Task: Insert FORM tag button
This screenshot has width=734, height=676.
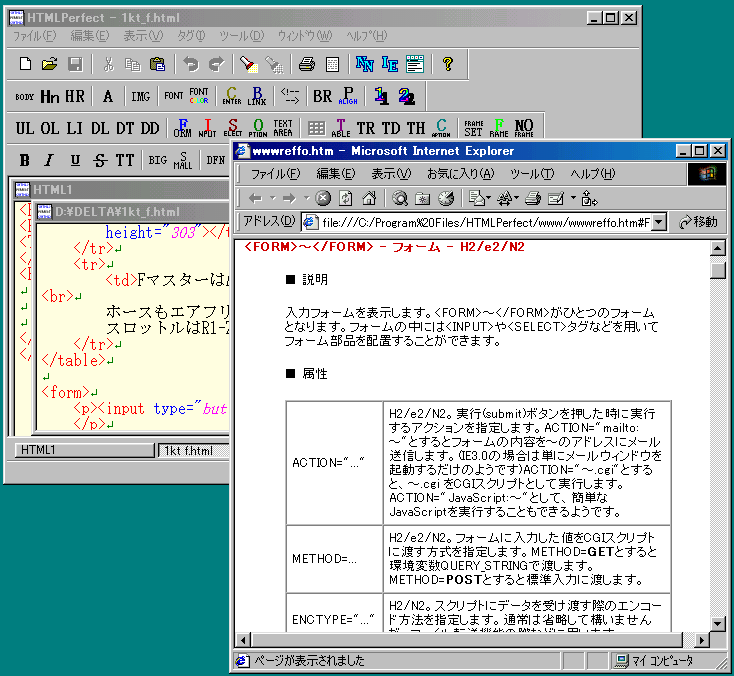Action: click(x=183, y=128)
